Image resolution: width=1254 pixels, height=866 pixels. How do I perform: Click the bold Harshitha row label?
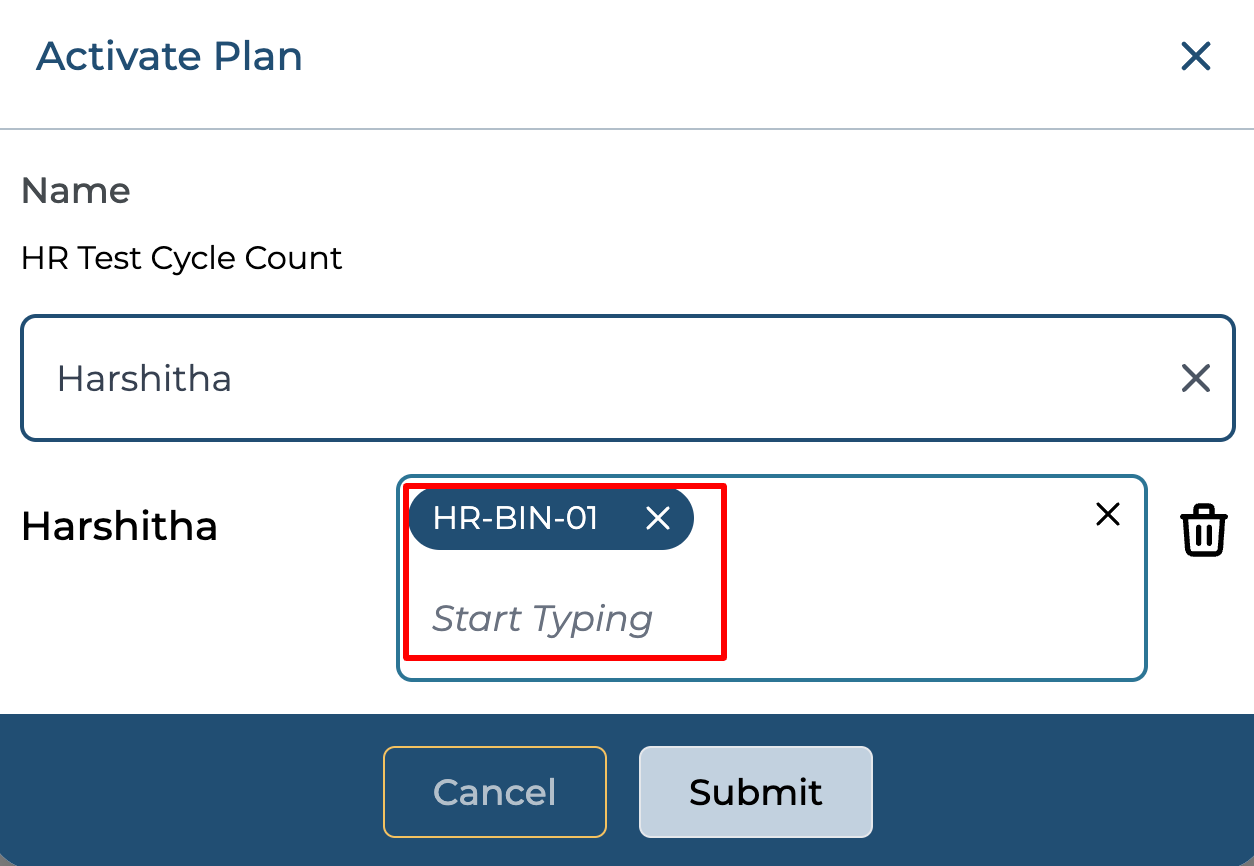tap(119, 526)
